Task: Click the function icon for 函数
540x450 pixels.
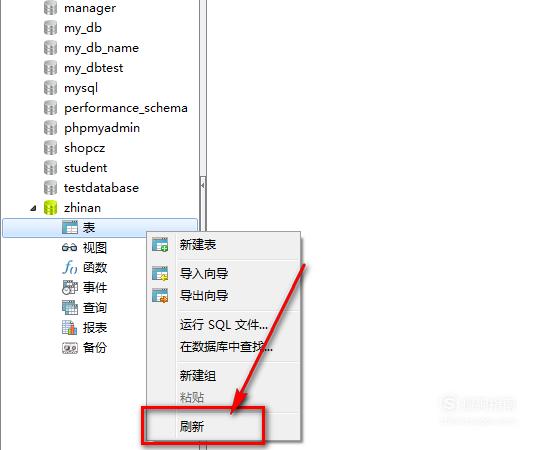Action: tap(70, 268)
